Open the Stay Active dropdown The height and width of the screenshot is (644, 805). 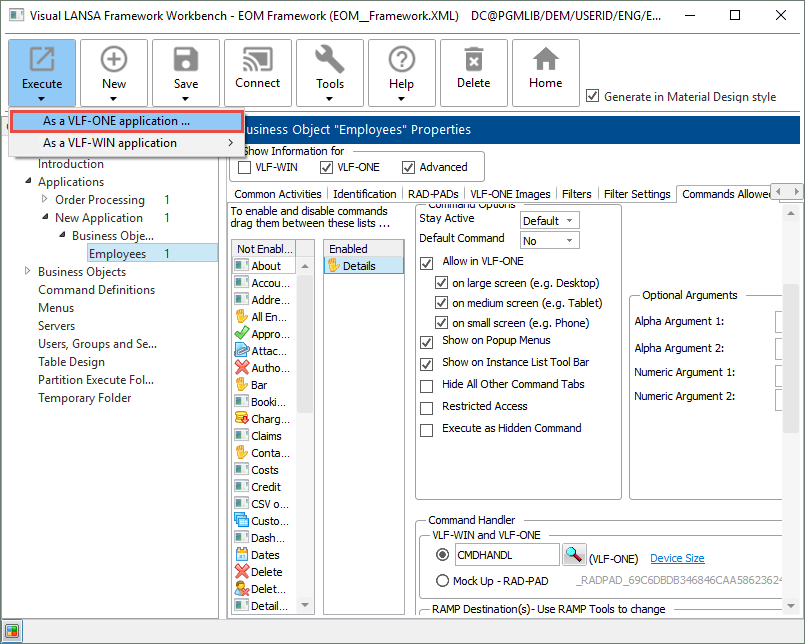tap(550, 221)
